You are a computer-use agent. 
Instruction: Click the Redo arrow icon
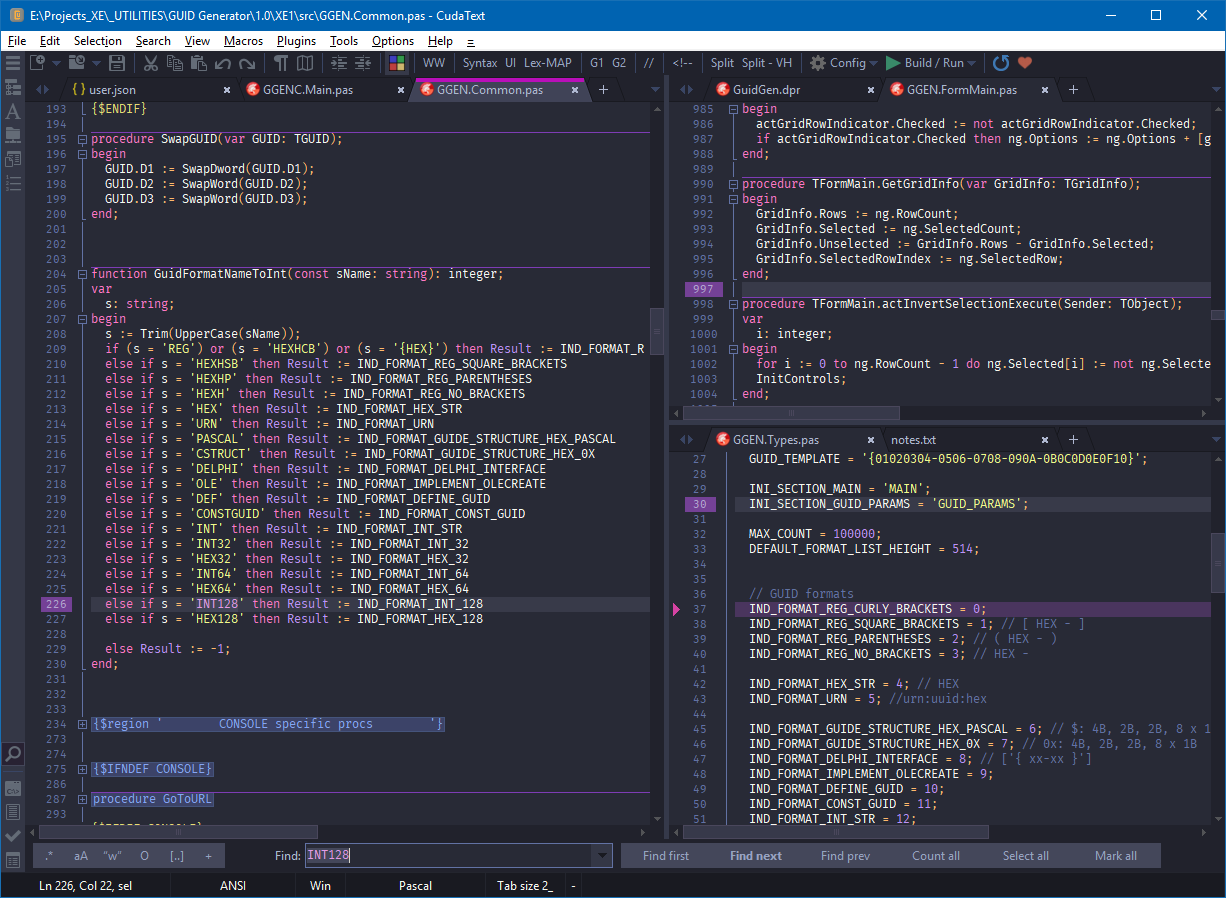click(x=246, y=63)
